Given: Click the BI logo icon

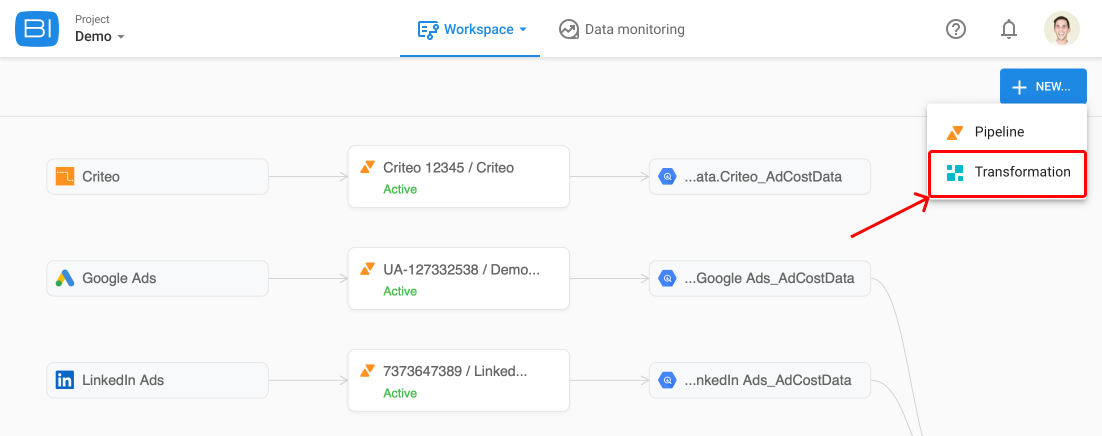Looking at the screenshot, I should [x=37, y=29].
